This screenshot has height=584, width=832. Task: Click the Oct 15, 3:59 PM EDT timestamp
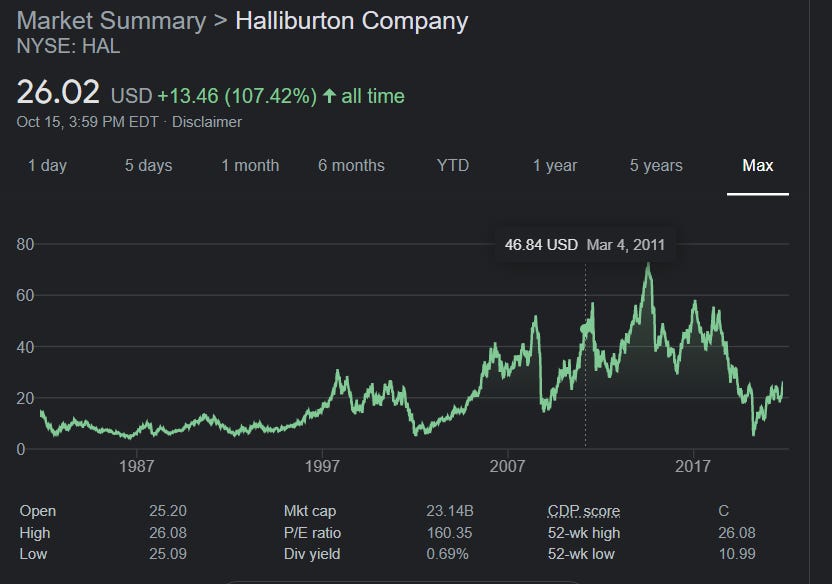88,122
